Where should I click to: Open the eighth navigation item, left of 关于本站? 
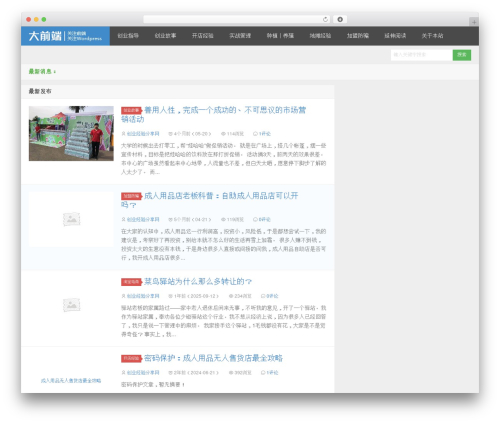(x=395, y=36)
